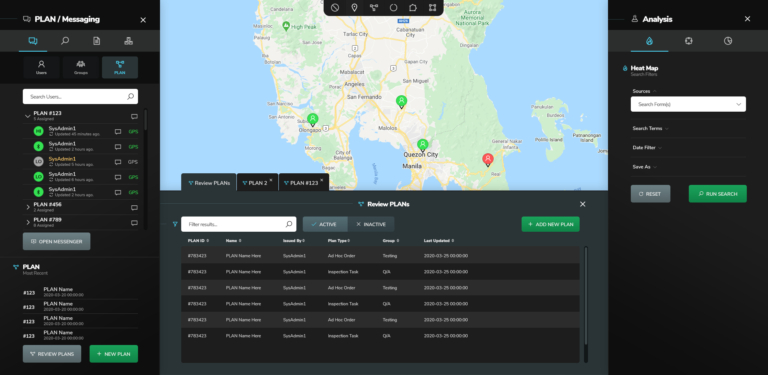Screen dimensions: 768x375
Task: Collapse the PLAN #123 group
Action: [x=27, y=116]
